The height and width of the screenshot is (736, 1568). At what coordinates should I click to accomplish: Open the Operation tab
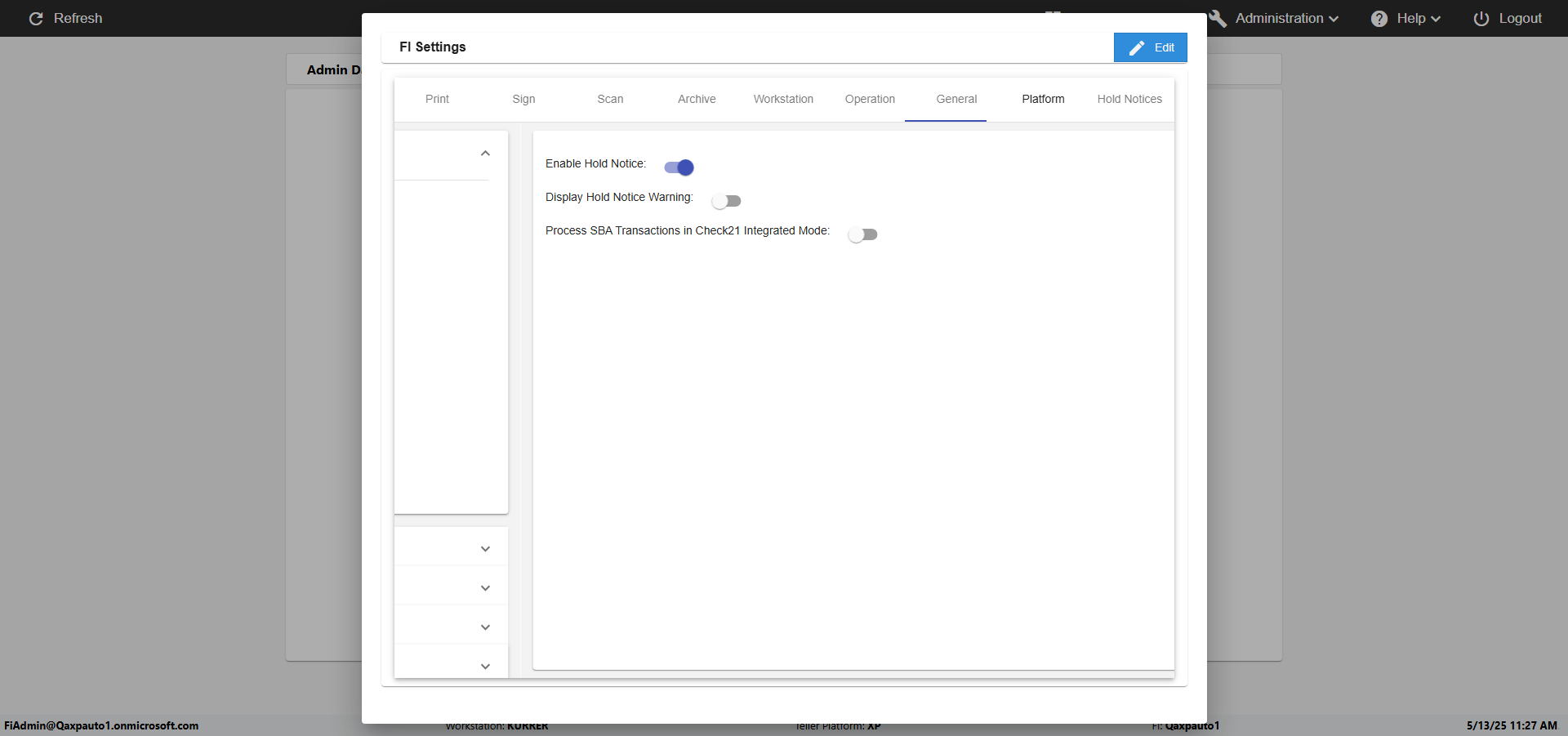pos(870,99)
